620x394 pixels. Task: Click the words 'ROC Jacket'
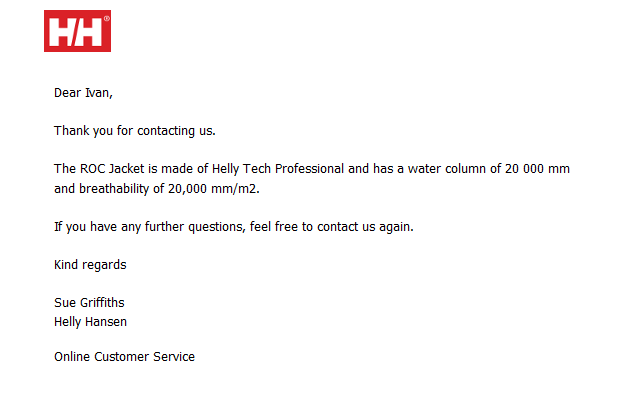(x=112, y=169)
